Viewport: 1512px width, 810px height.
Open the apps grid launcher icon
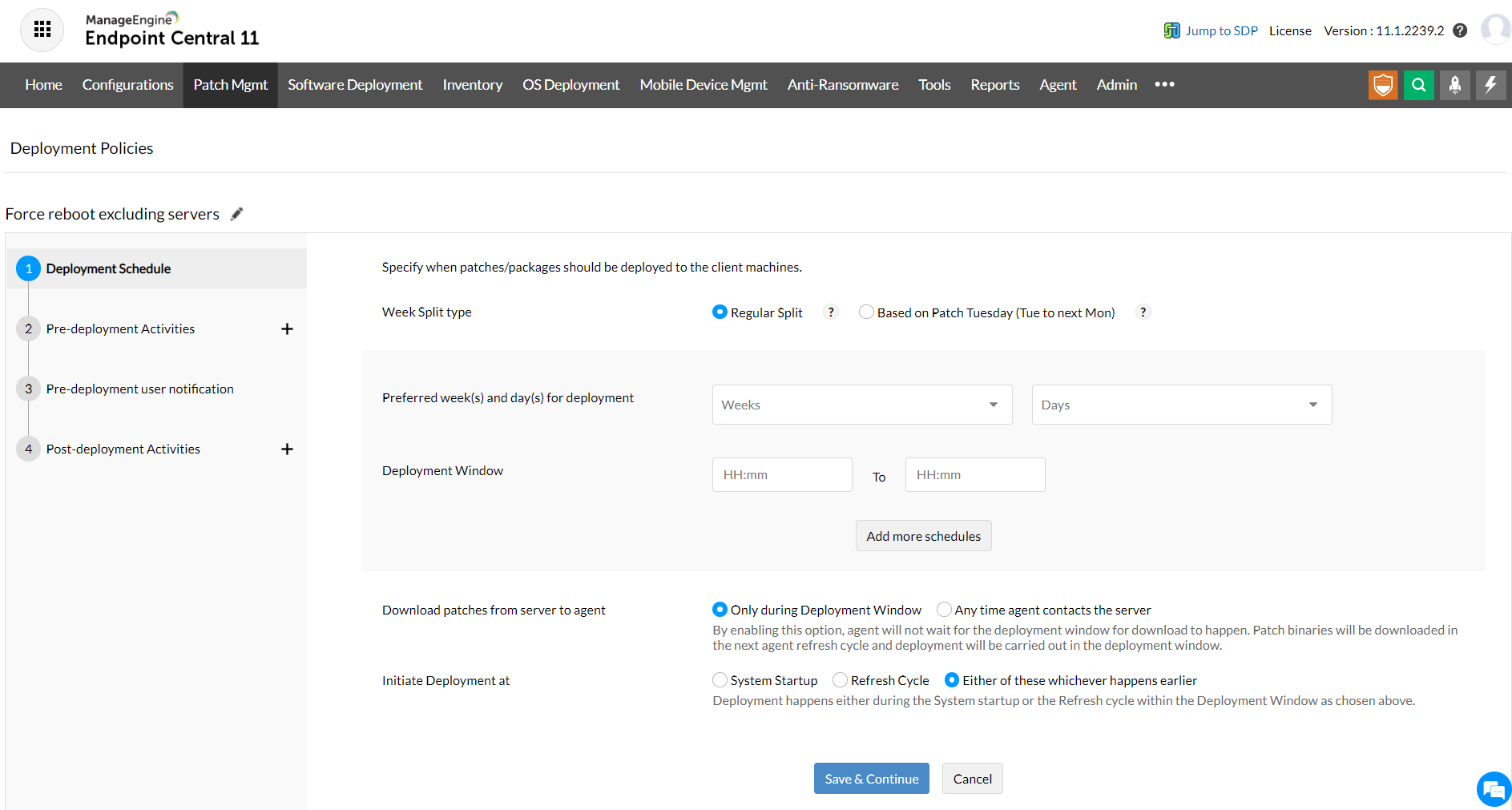(x=42, y=30)
